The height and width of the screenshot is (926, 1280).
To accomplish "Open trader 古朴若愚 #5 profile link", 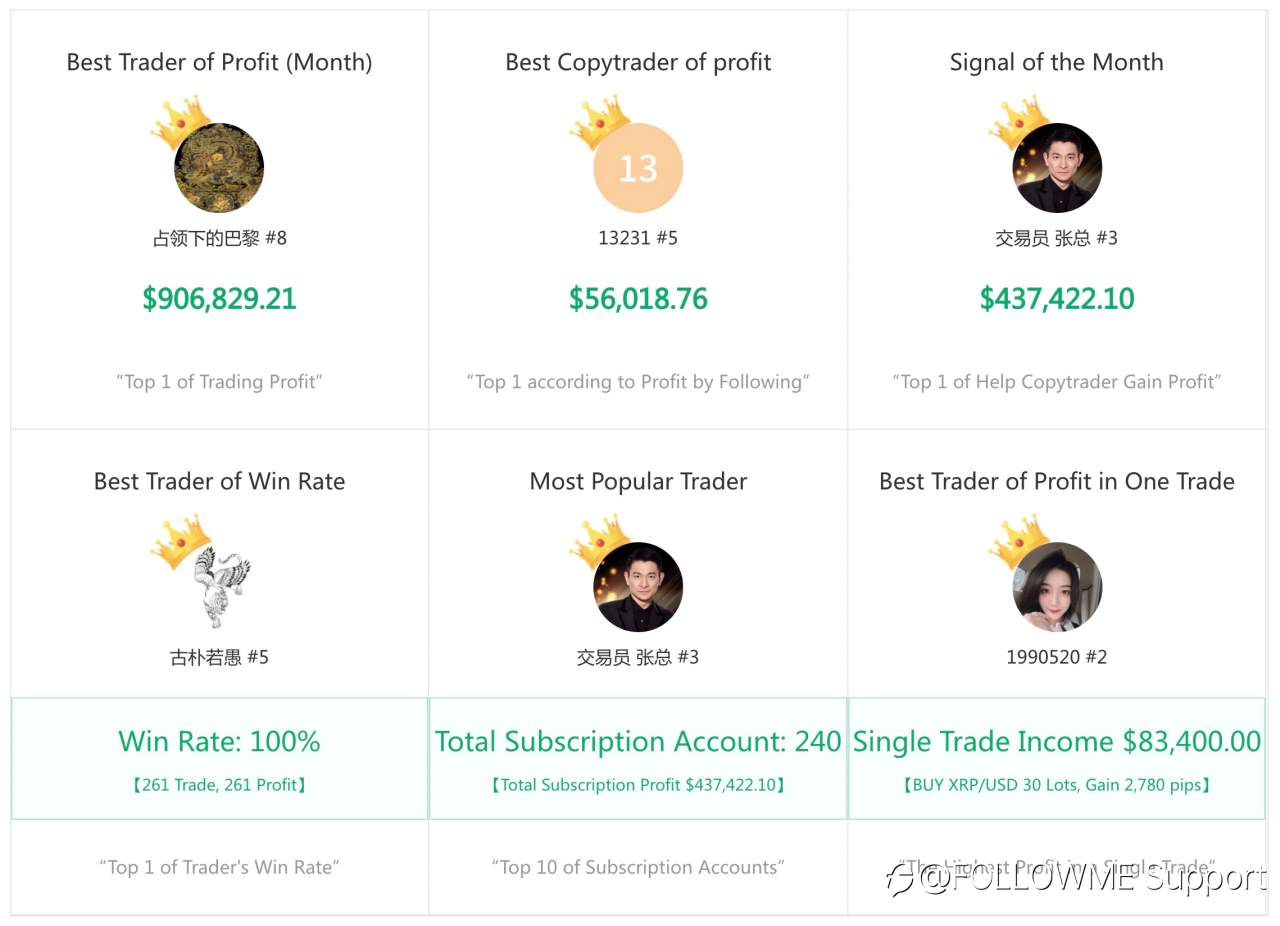I will point(219,657).
